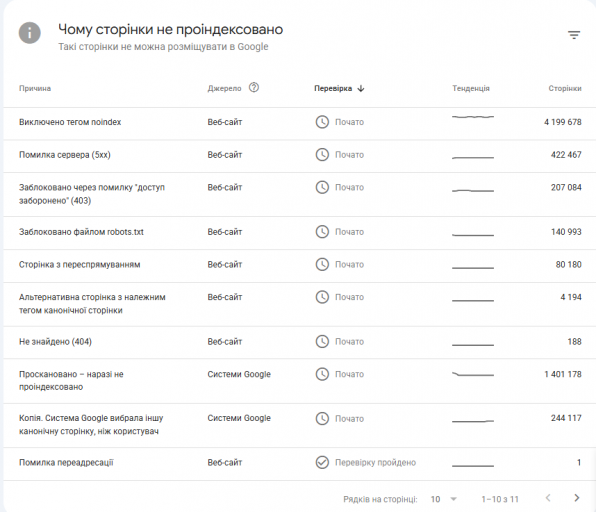Click clock icon in Не знайдено (404) row
Screen dimensions: 596x512
point(322,342)
